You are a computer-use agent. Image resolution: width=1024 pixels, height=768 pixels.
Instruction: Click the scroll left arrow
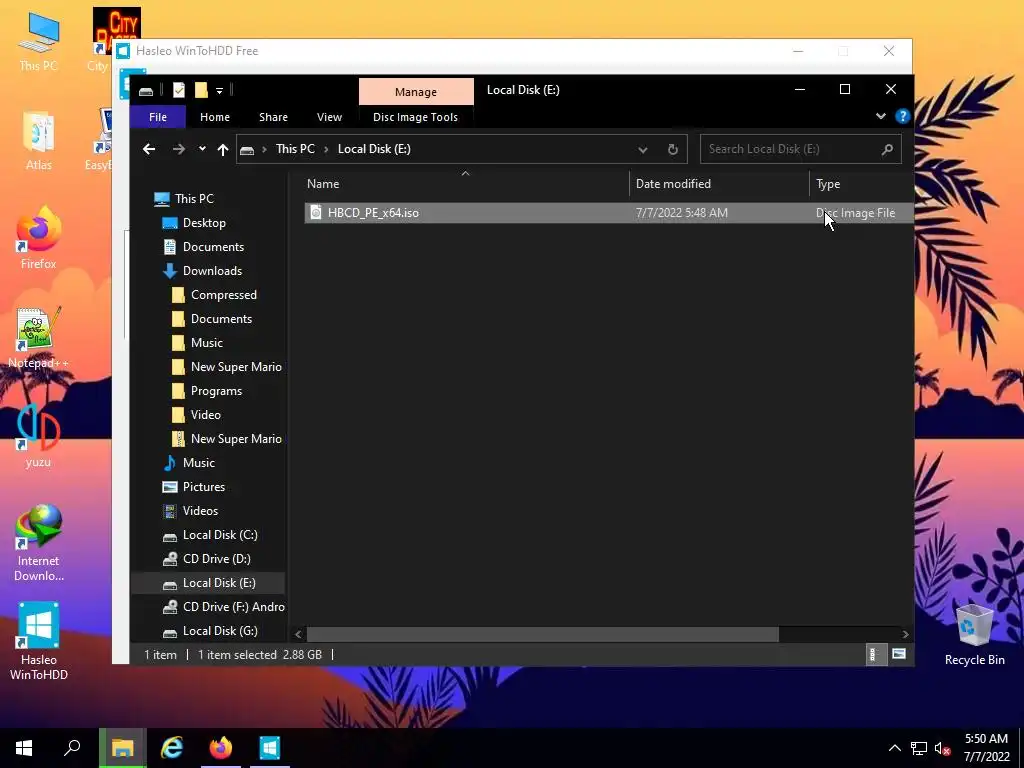click(x=298, y=634)
